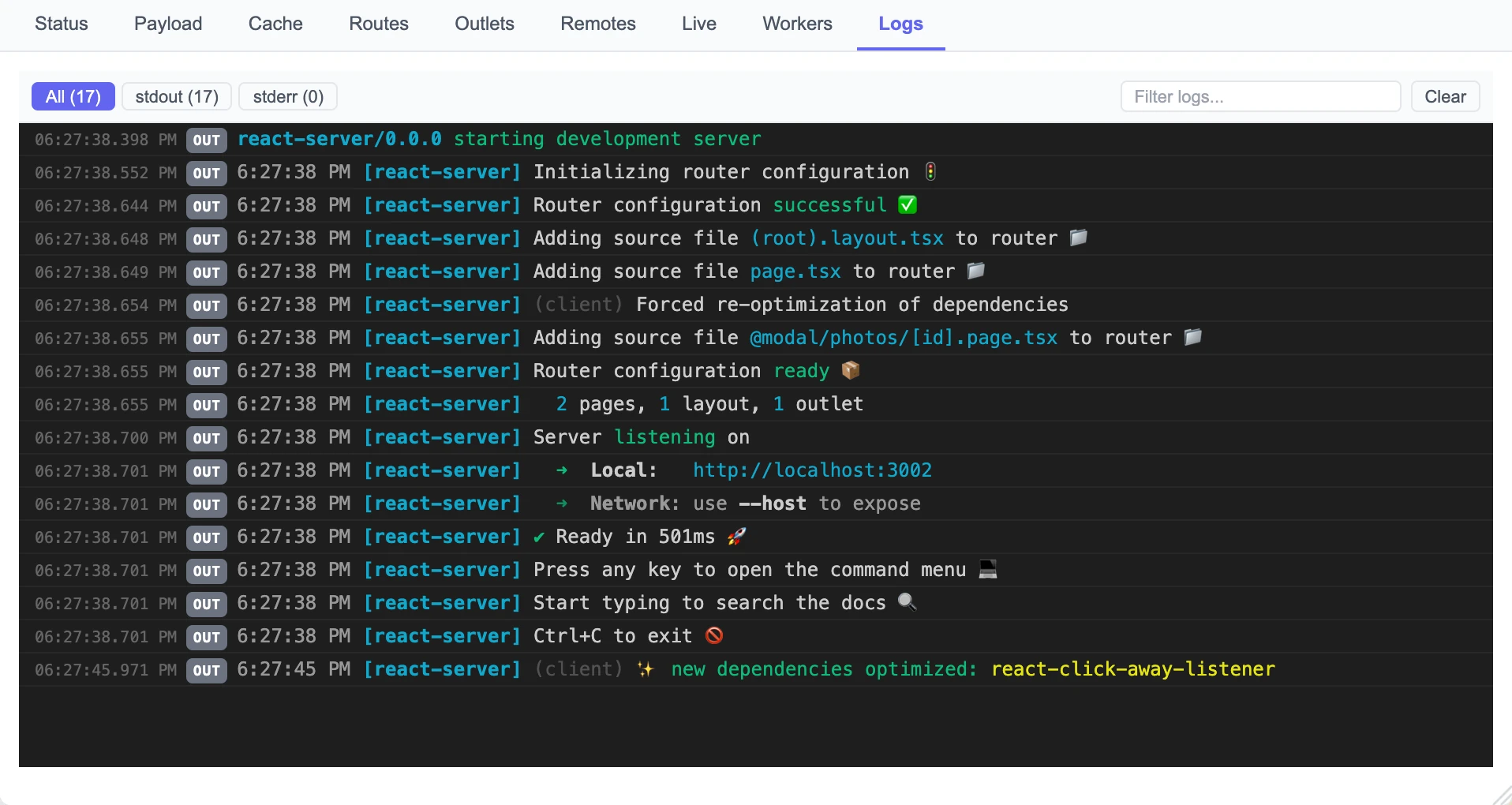1512x805 pixels.
Task: Click the green checkmark after 'successful'
Action: point(908,205)
